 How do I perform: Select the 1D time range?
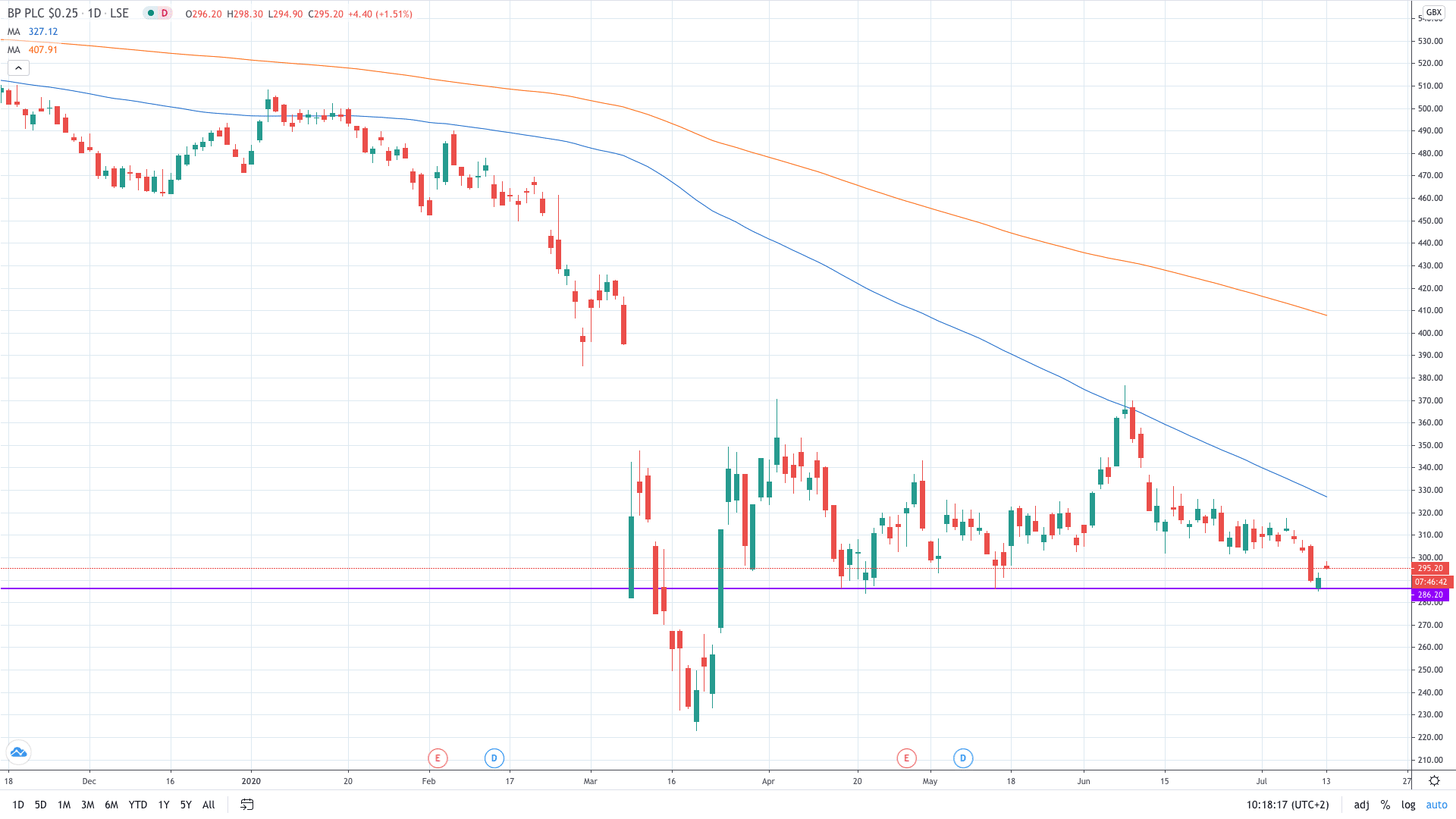pos(18,805)
